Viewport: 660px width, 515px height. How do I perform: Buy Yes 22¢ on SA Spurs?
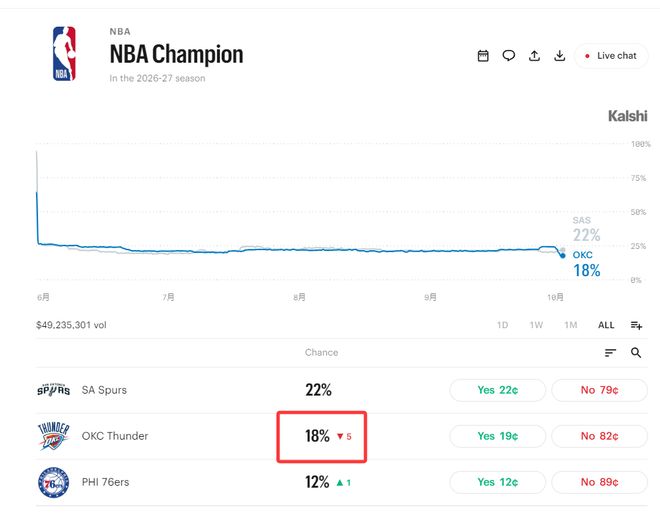tap(498, 390)
